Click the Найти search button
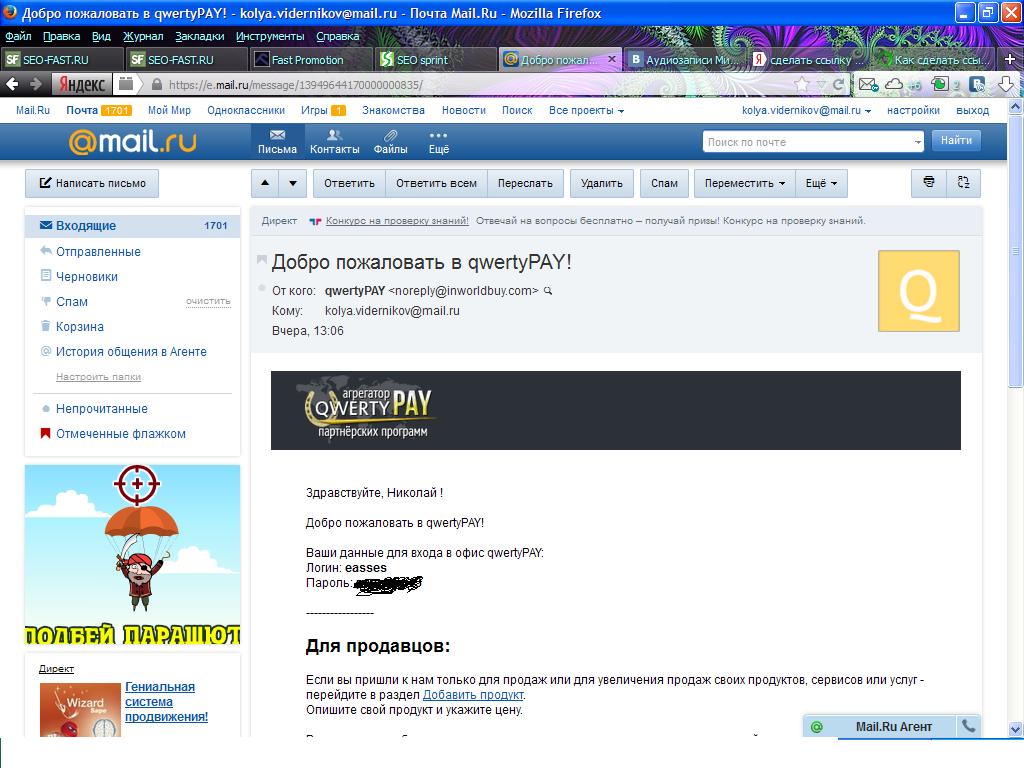The image size is (1024, 768). [x=956, y=140]
